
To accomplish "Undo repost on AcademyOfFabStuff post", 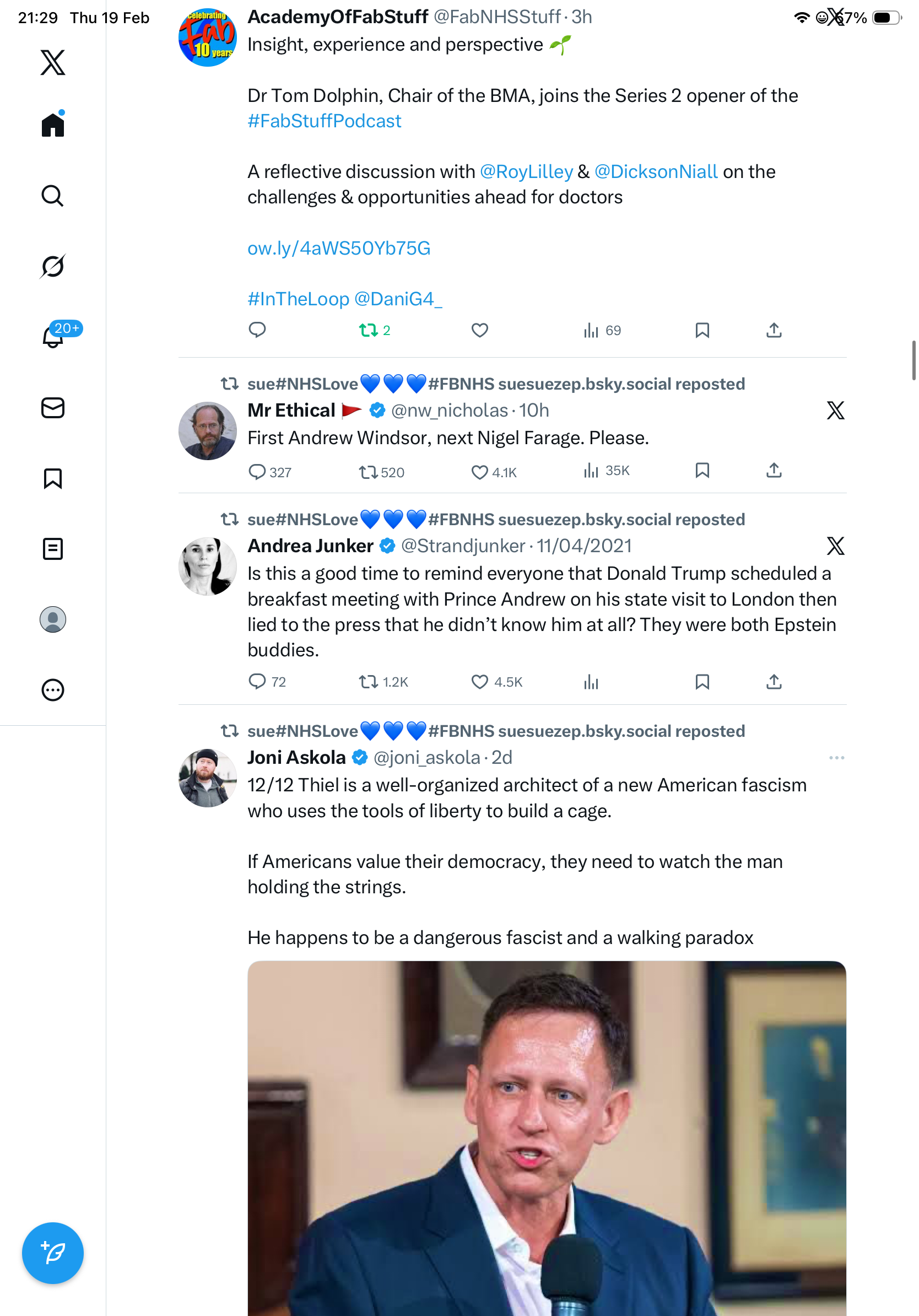I will click(369, 330).
